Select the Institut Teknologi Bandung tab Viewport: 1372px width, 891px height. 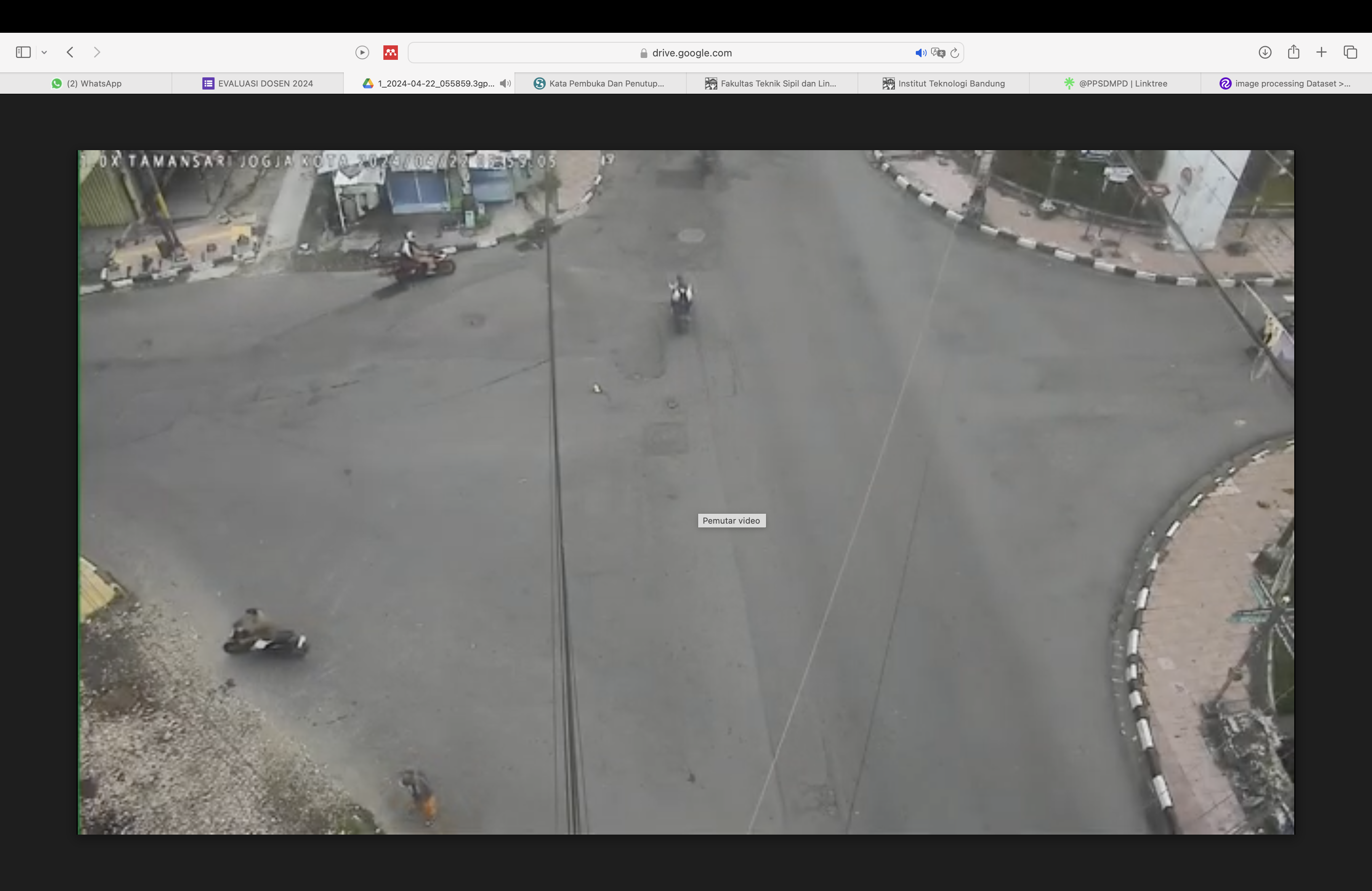coord(944,83)
